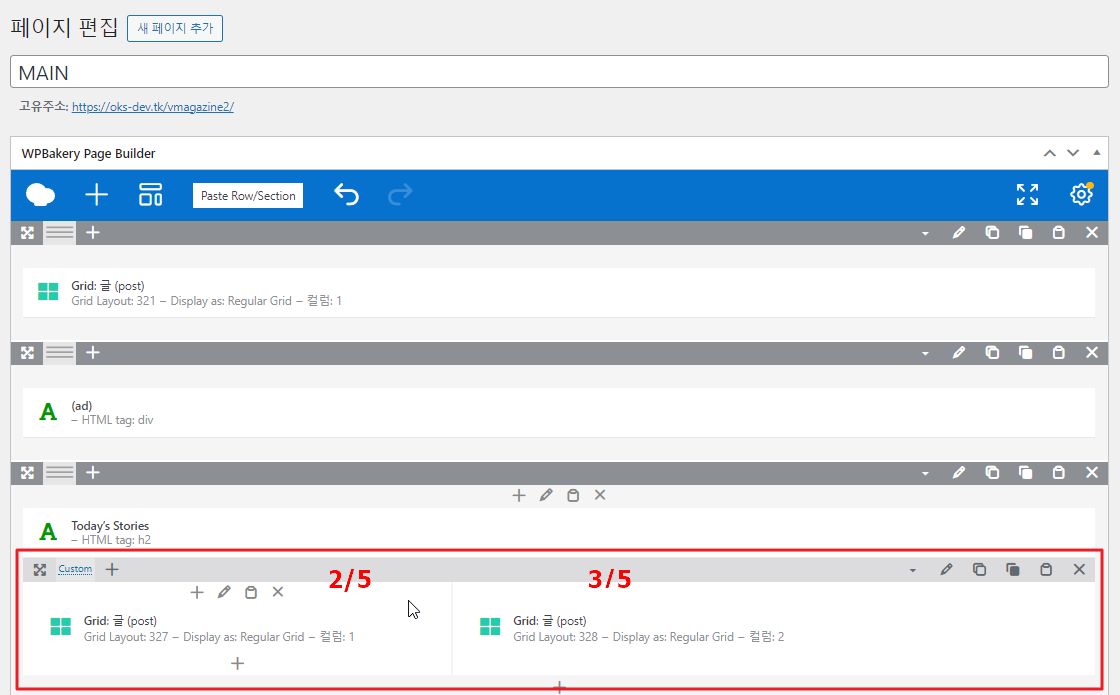Image resolution: width=1120 pixels, height=695 pixels.
Task: Move WPBakery panel up with chevron
Action: coord(1049,153)
